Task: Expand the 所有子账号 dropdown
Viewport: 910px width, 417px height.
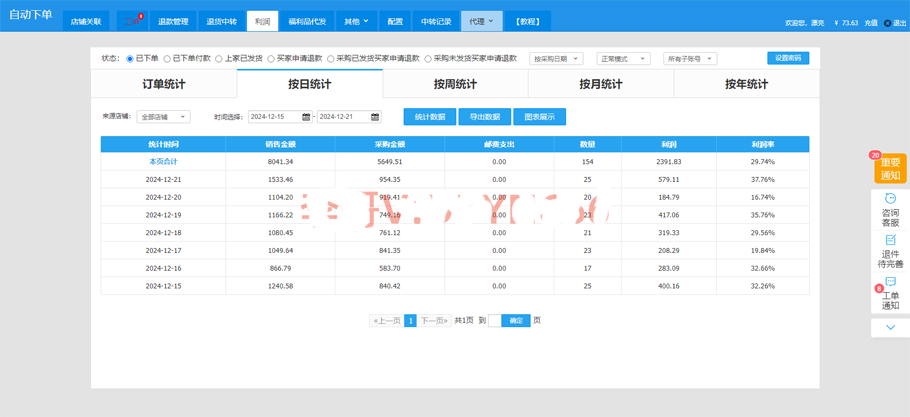Action: coord(690,59)
